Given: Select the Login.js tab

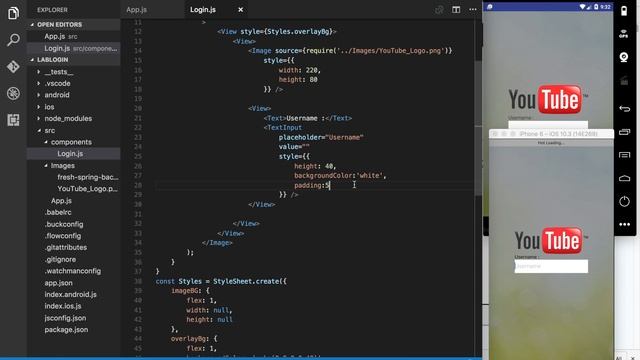Looking at the screenshot, I should 203,9.
